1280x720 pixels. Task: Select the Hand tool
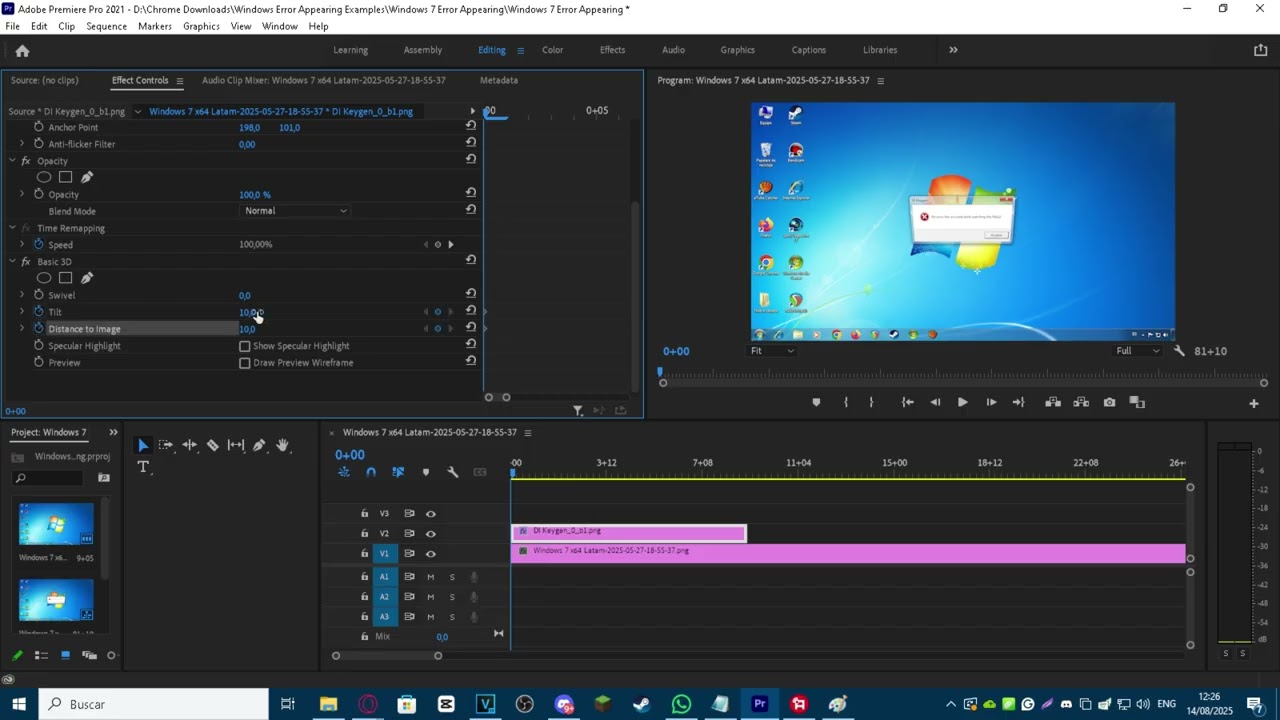(282, 445)
